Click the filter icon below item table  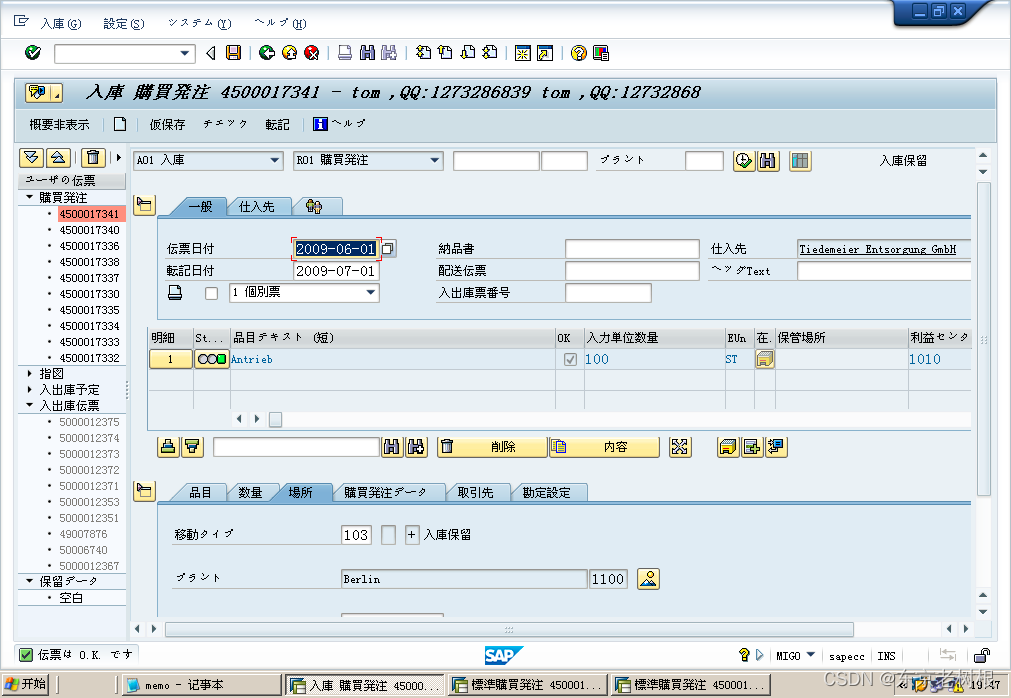193,447
